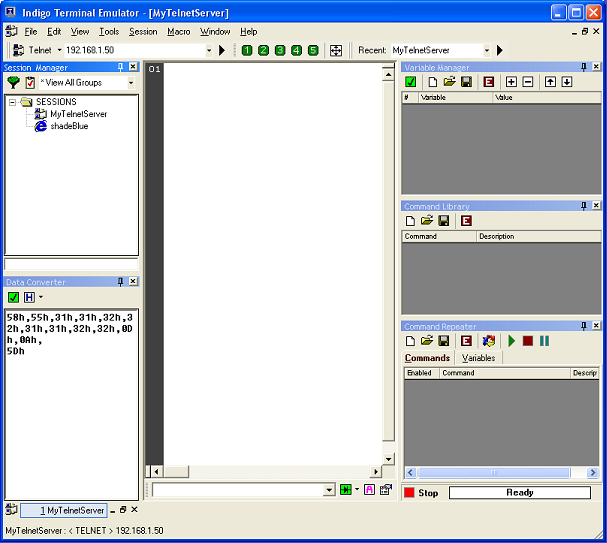Click the terminal vertical scrollbar down arrow
Screen dimensions: 607x543
[x=388, y=459]
